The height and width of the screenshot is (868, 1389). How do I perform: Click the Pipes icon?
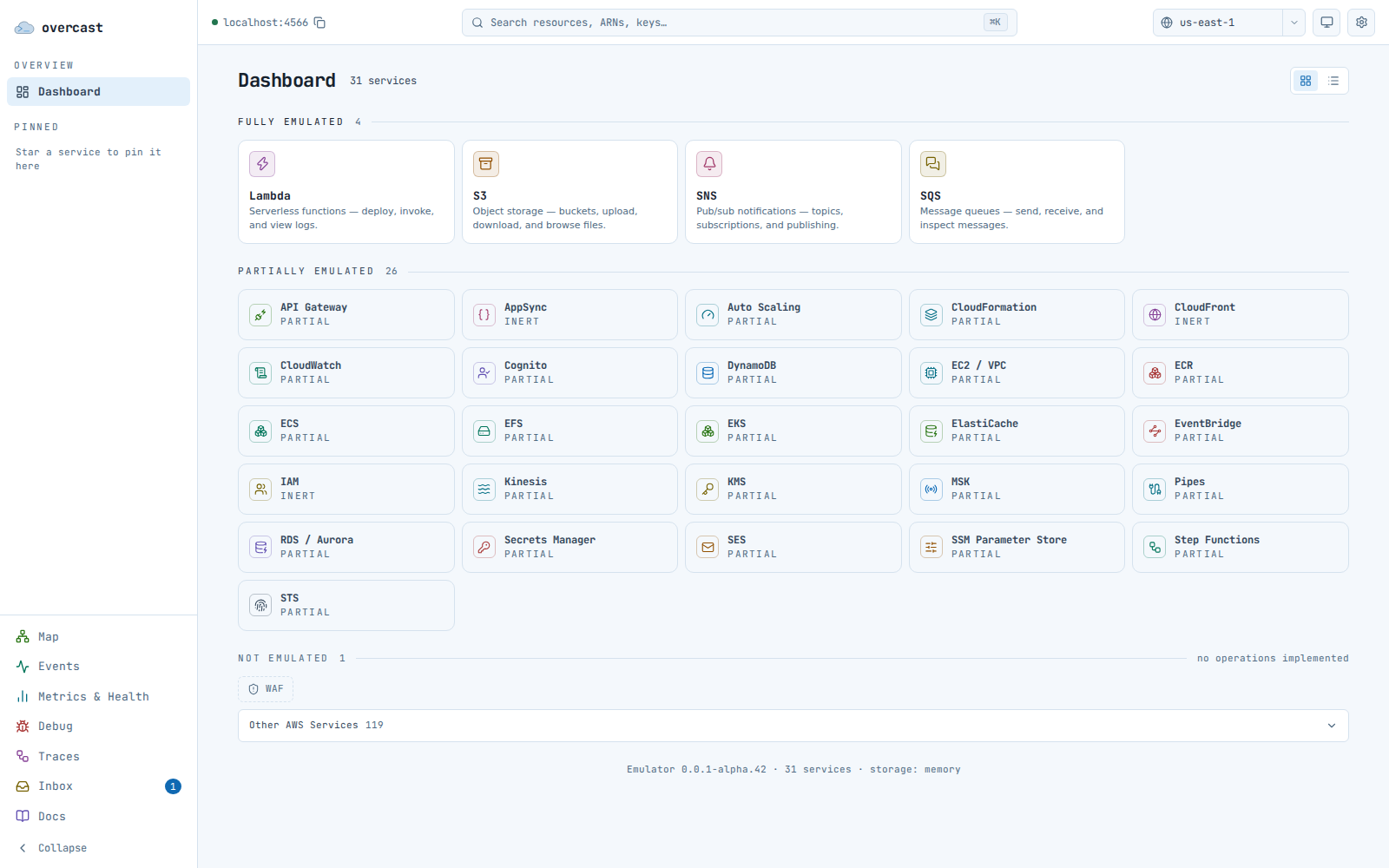1155,490
